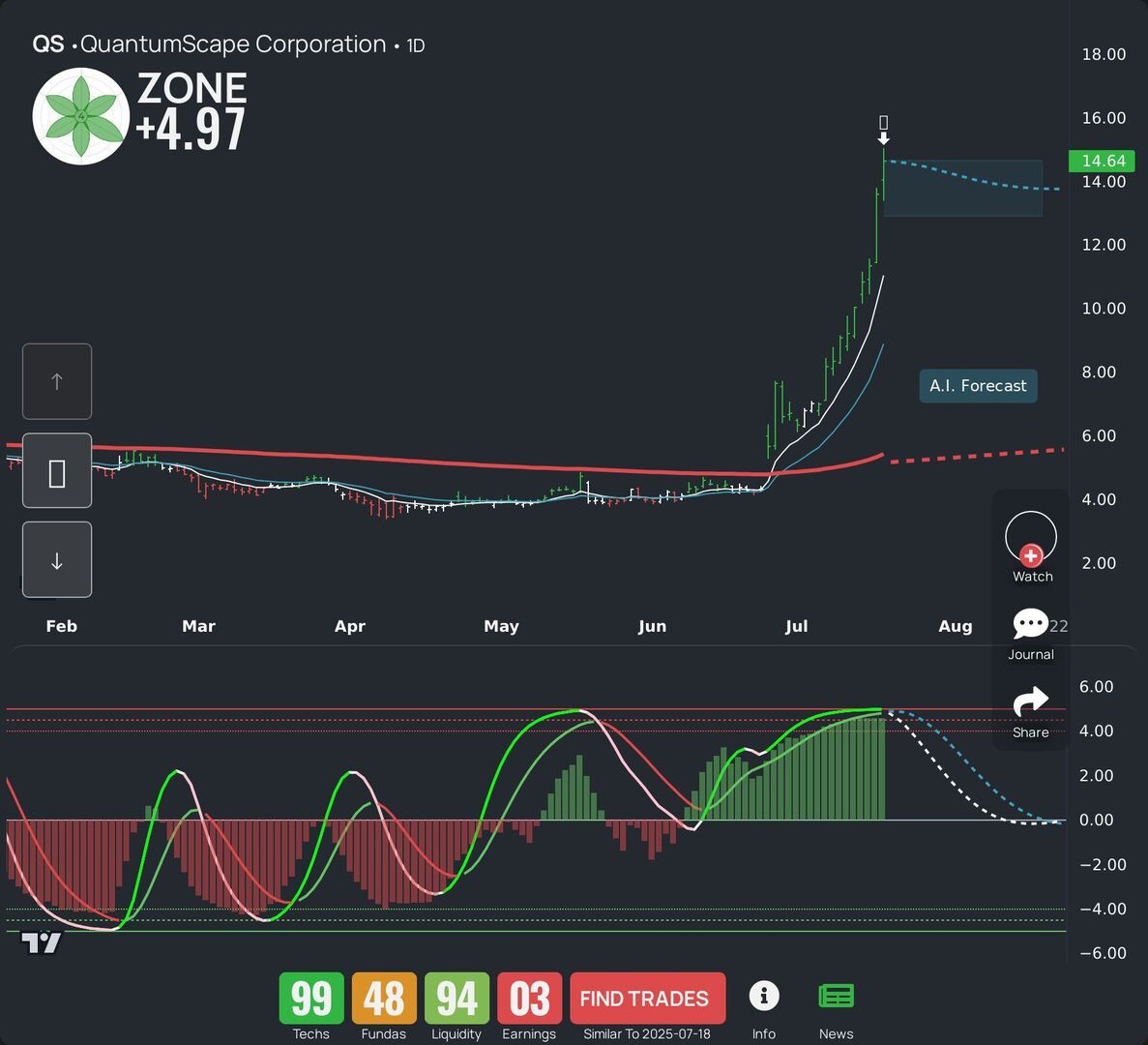Click the A.I. Forecast label
Image resolution: width=1148 pixels, height=1045 pixels.
pyautogui.click(x=978, y=386)
